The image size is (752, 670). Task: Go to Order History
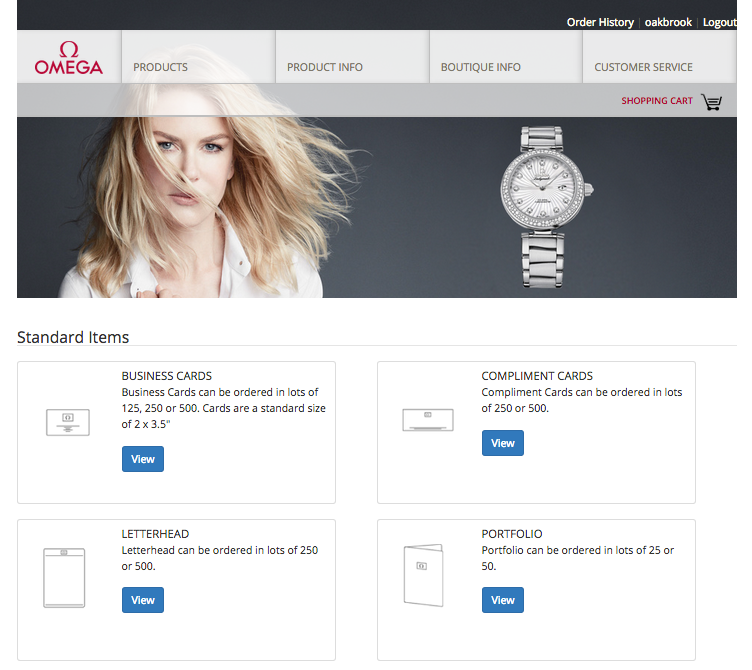pos(600,22)
